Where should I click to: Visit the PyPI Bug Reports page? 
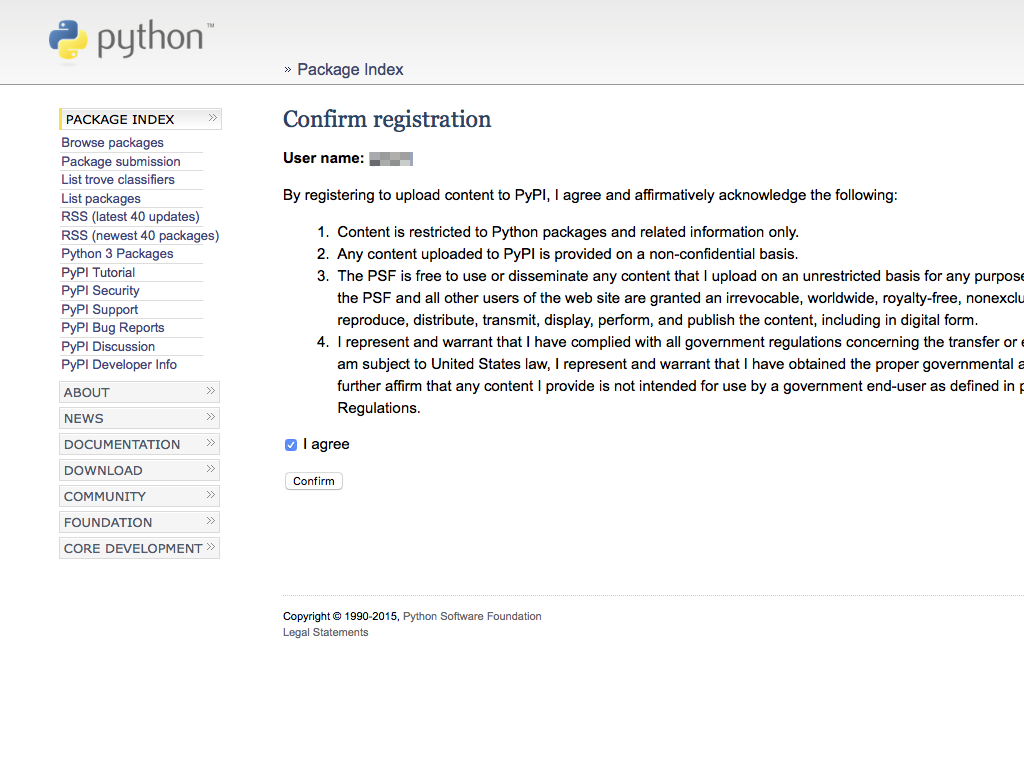[x=113, y=328]
